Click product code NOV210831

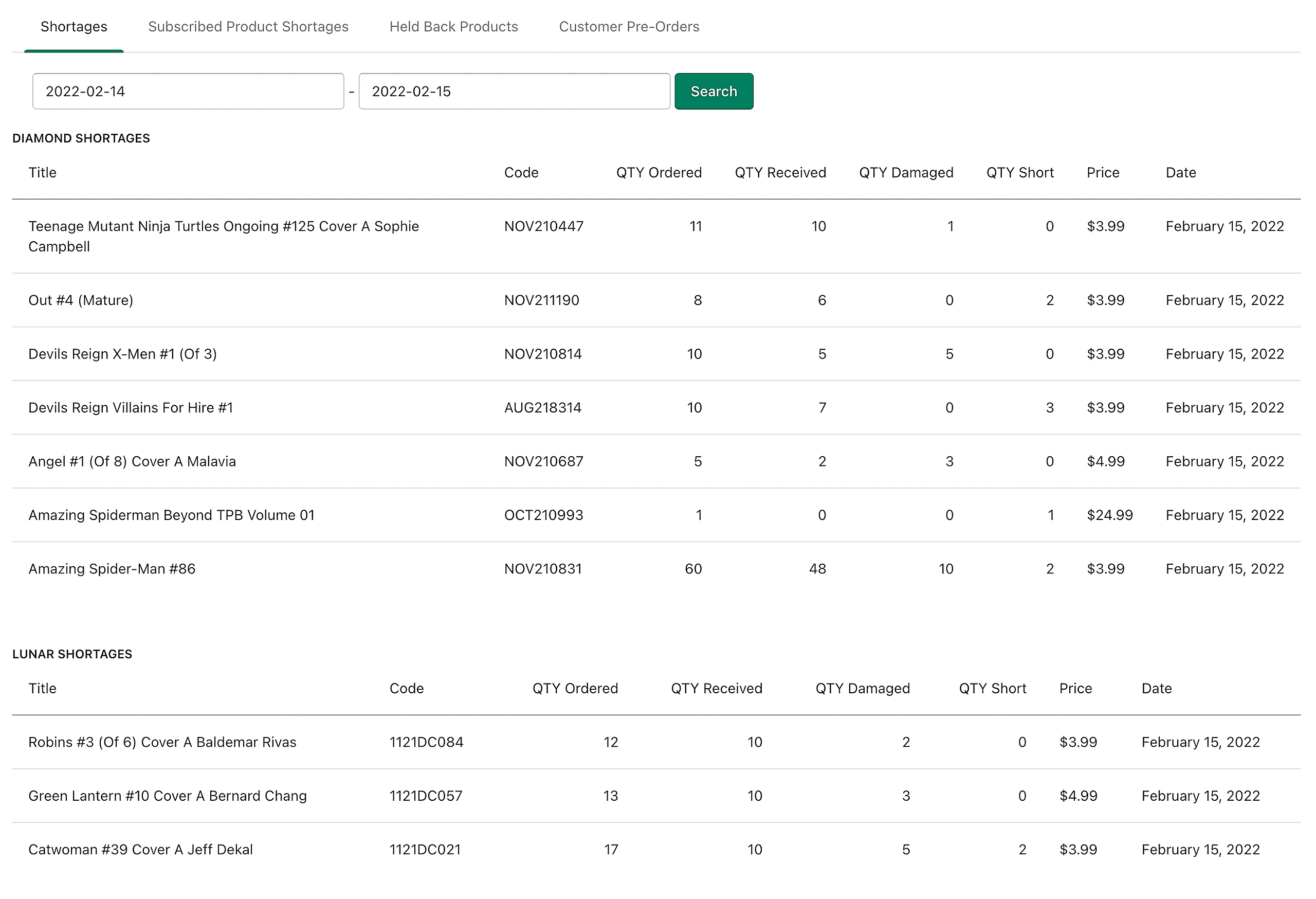(543, 569)
